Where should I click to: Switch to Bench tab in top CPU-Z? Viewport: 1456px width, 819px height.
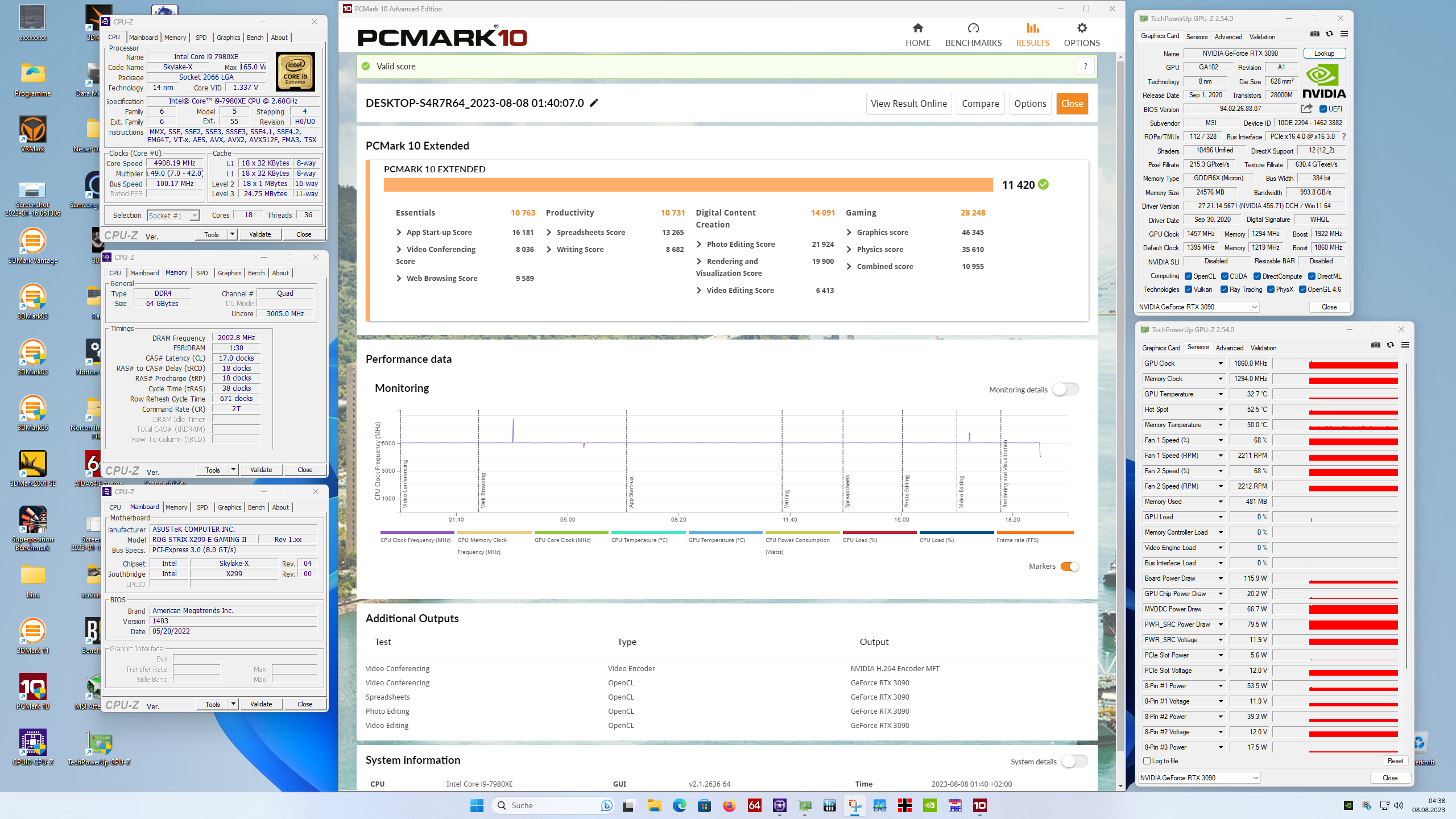[x=255, y=38]
